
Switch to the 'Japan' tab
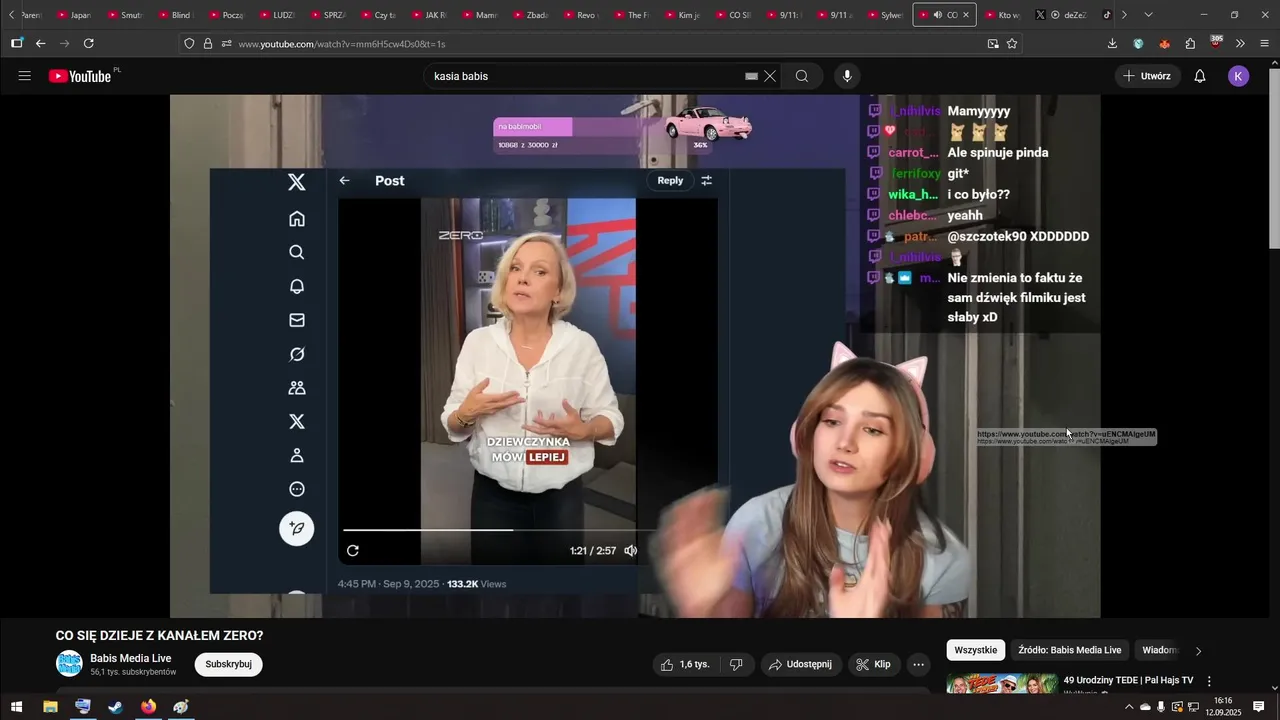click(x=74, y=15)
